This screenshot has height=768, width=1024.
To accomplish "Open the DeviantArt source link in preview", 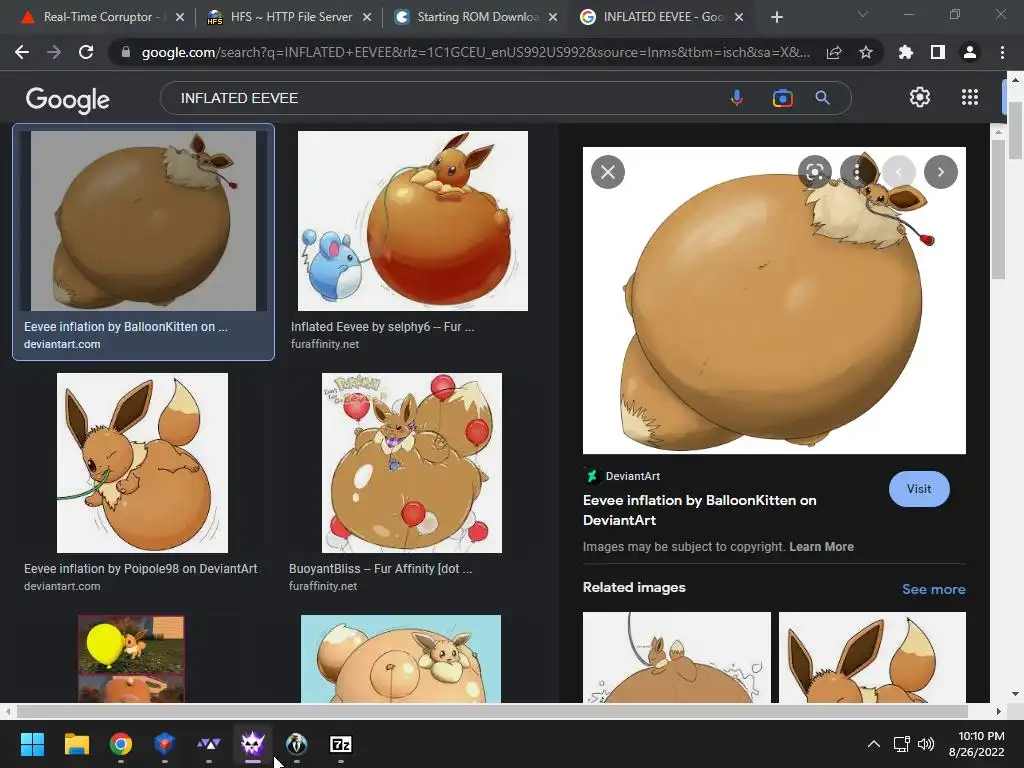I will [622, 476].
